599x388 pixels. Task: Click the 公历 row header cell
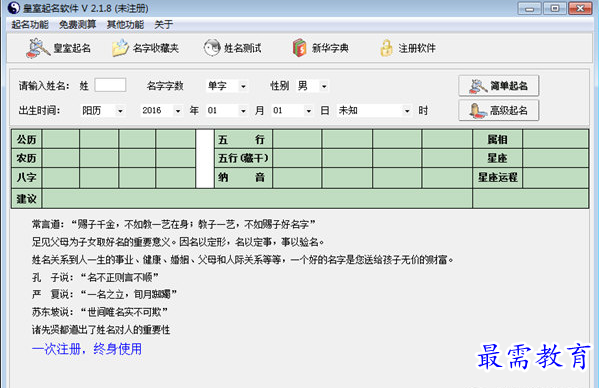coord(26,139)
